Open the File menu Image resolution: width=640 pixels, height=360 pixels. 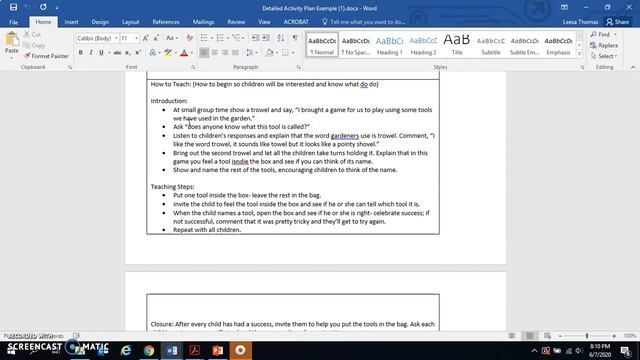click(13, 22)
